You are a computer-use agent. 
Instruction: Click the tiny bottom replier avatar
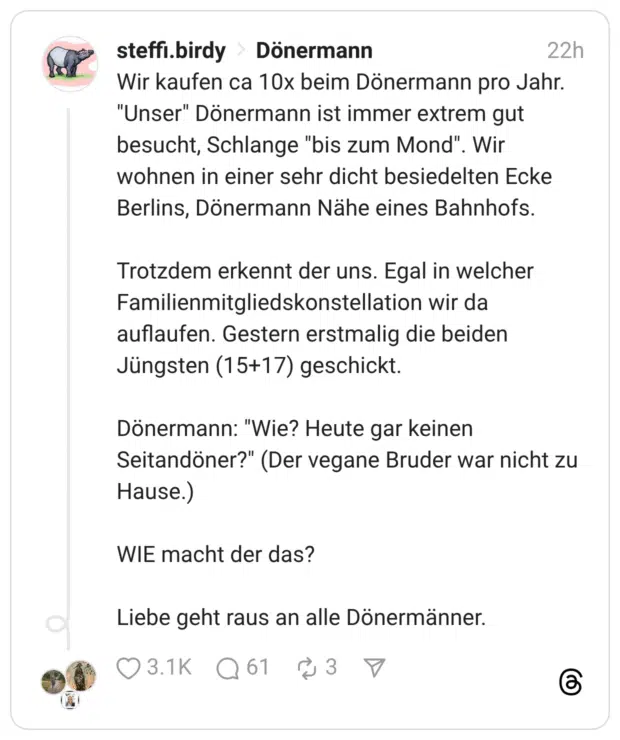point(69,702)
